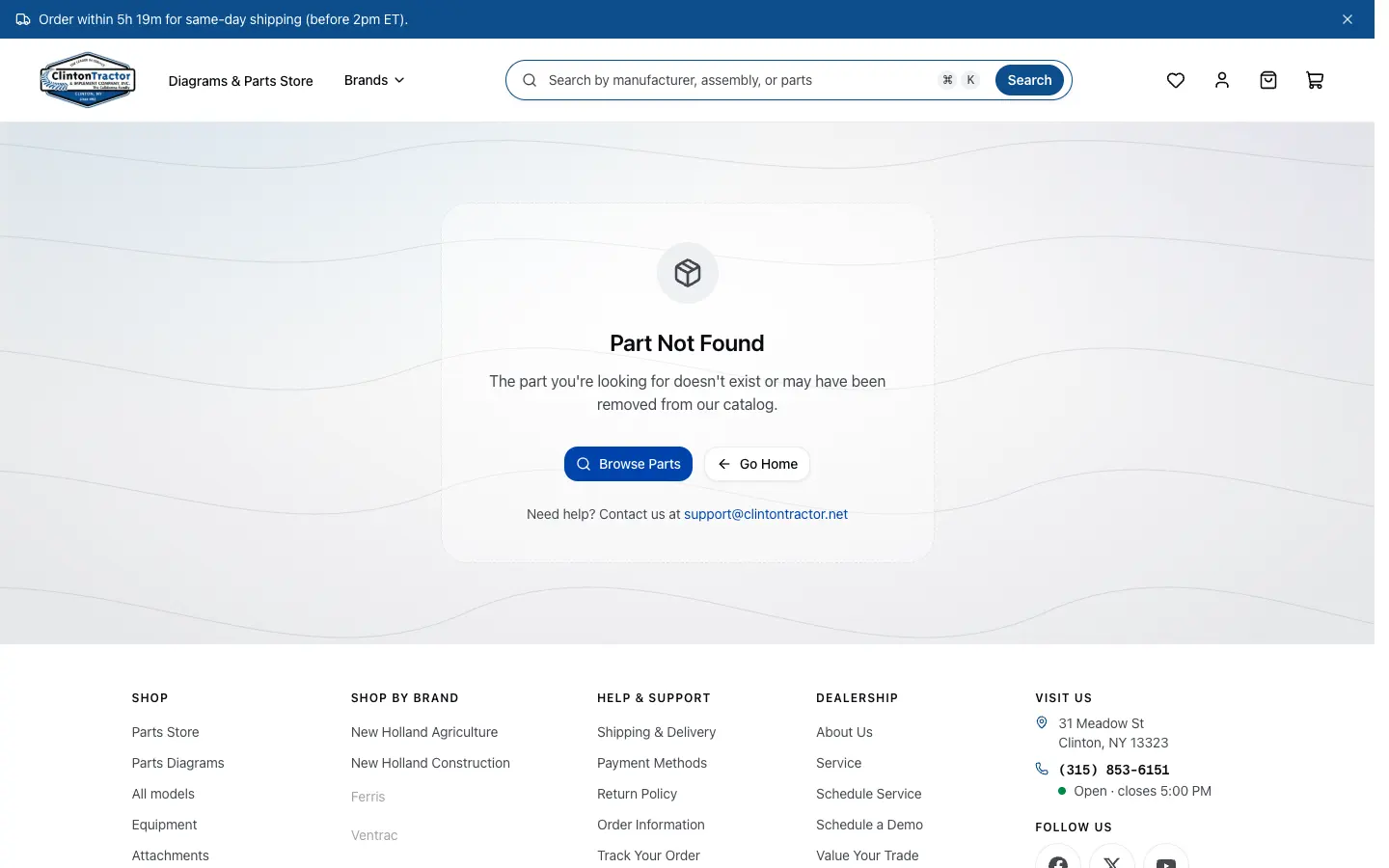The width and height of the screenshot is (1389, 868).
Task: Click the 'SHOP BY BRAND' footer heading
Action: pos(405,698)
